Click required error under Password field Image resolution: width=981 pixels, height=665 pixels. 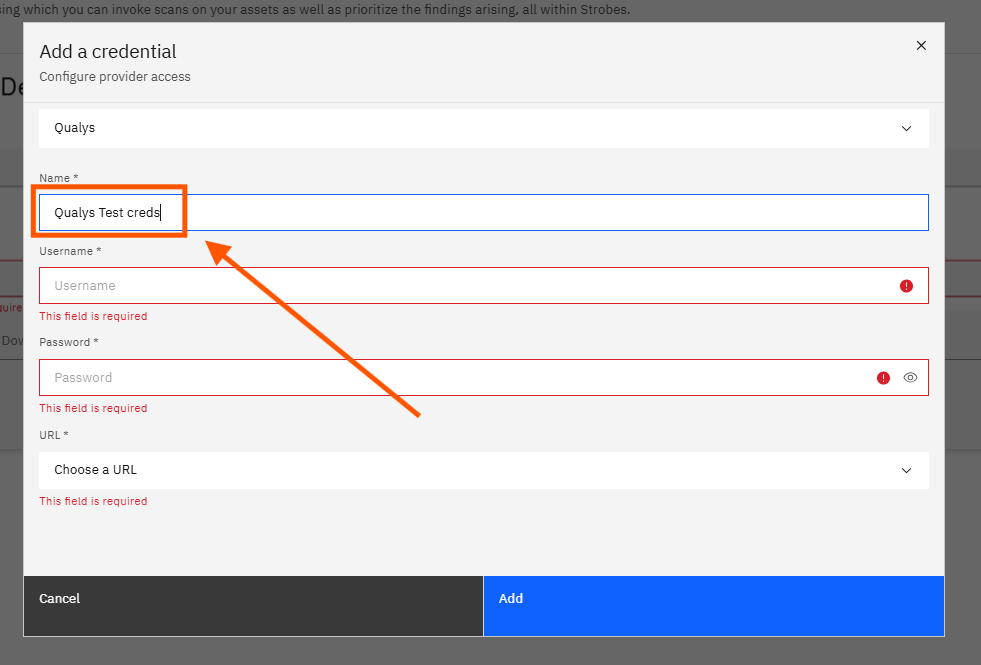(93, 408)
